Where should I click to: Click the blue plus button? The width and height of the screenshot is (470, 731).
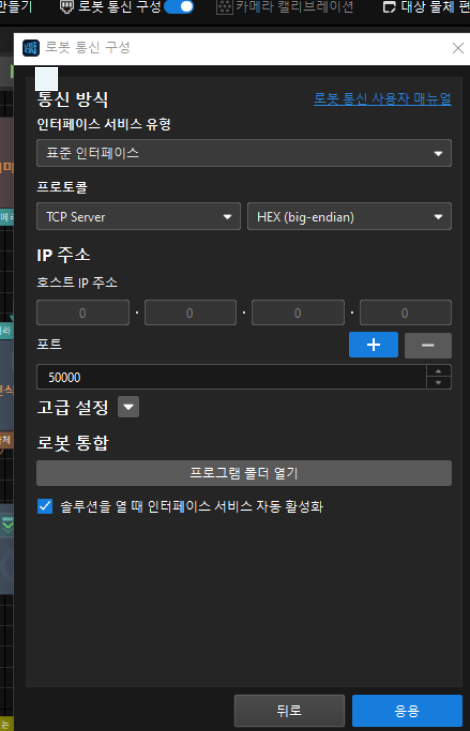pos(373,345)
